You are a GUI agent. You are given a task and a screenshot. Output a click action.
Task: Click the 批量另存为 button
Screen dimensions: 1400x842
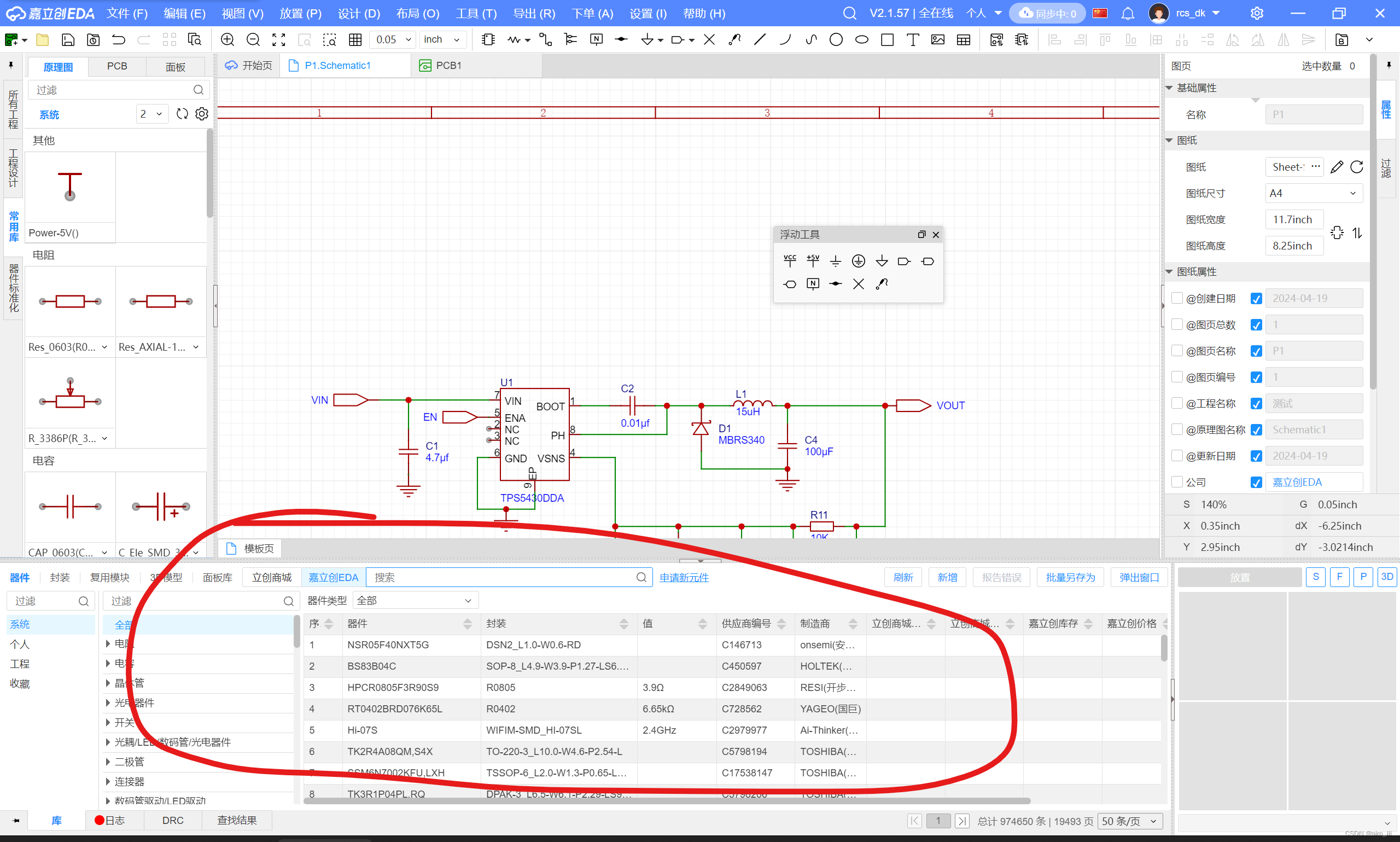pos(1070,577)
